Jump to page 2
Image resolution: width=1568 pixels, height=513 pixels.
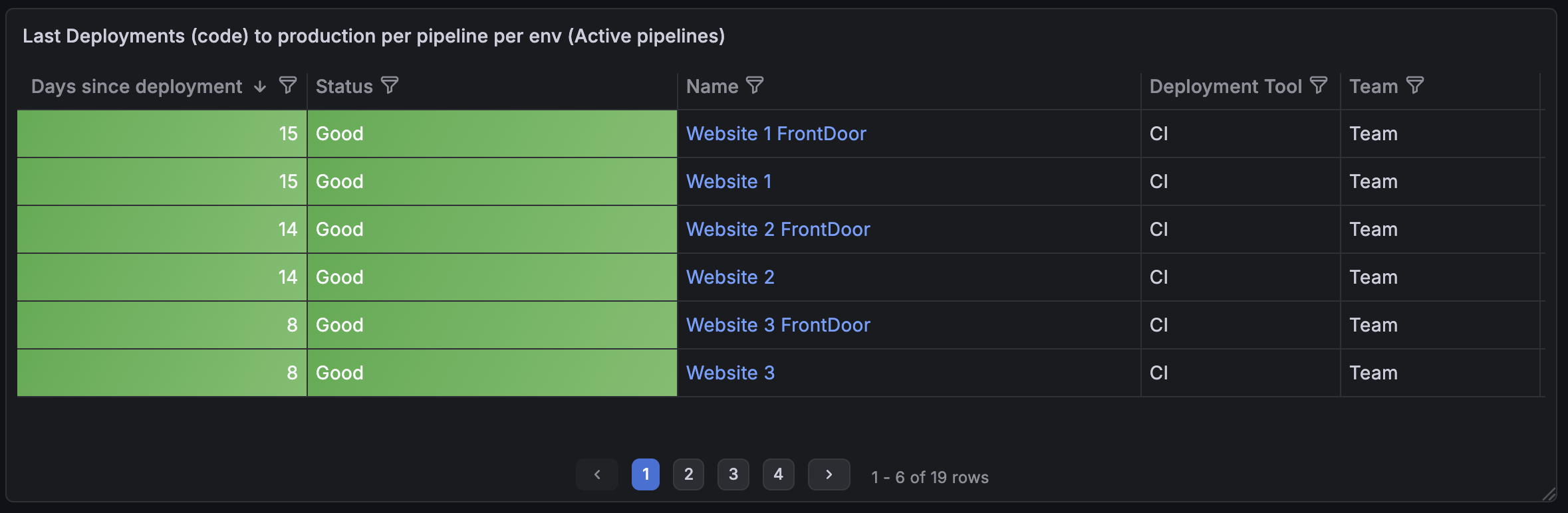689,474
